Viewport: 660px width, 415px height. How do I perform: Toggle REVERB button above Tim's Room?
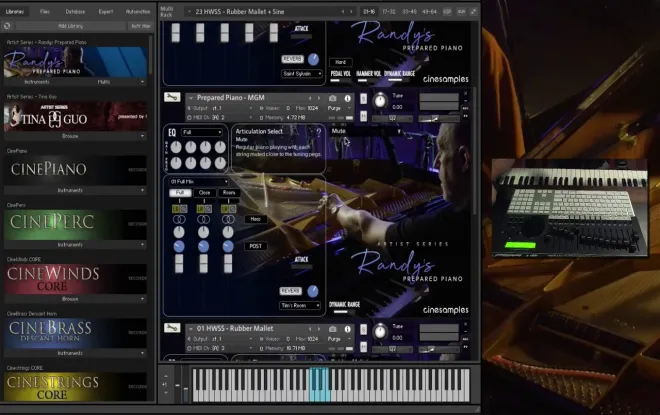coord(290,291)
